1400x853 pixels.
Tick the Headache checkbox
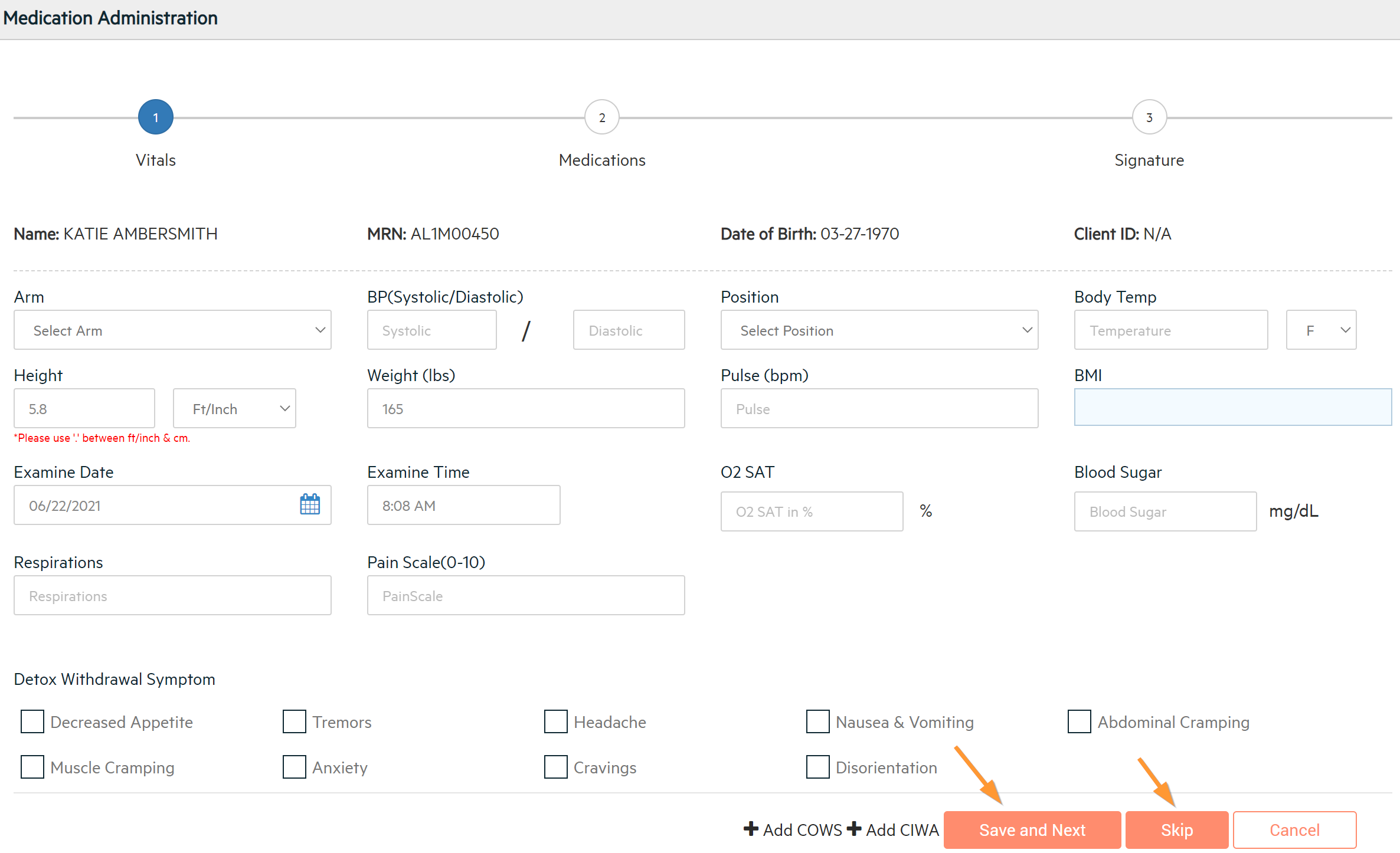point(555,721)
